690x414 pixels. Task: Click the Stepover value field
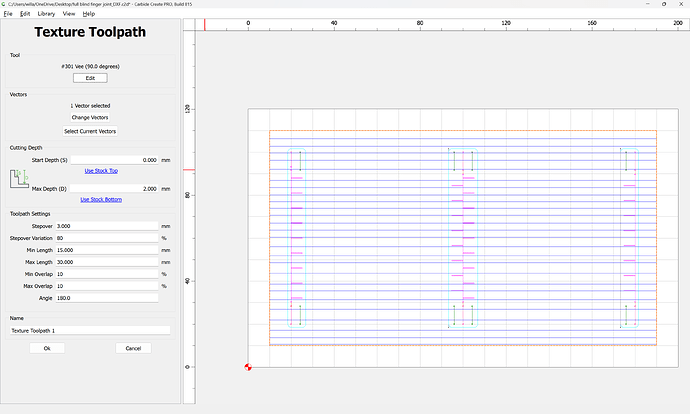(106, 226)
